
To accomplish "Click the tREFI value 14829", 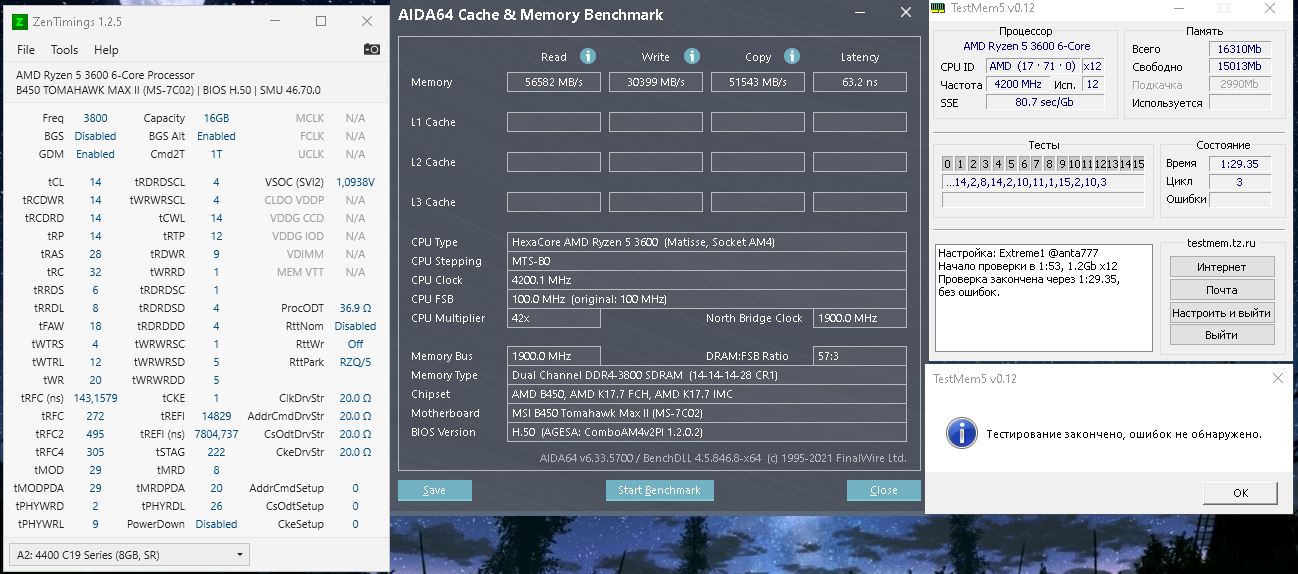I will (216, 416).
